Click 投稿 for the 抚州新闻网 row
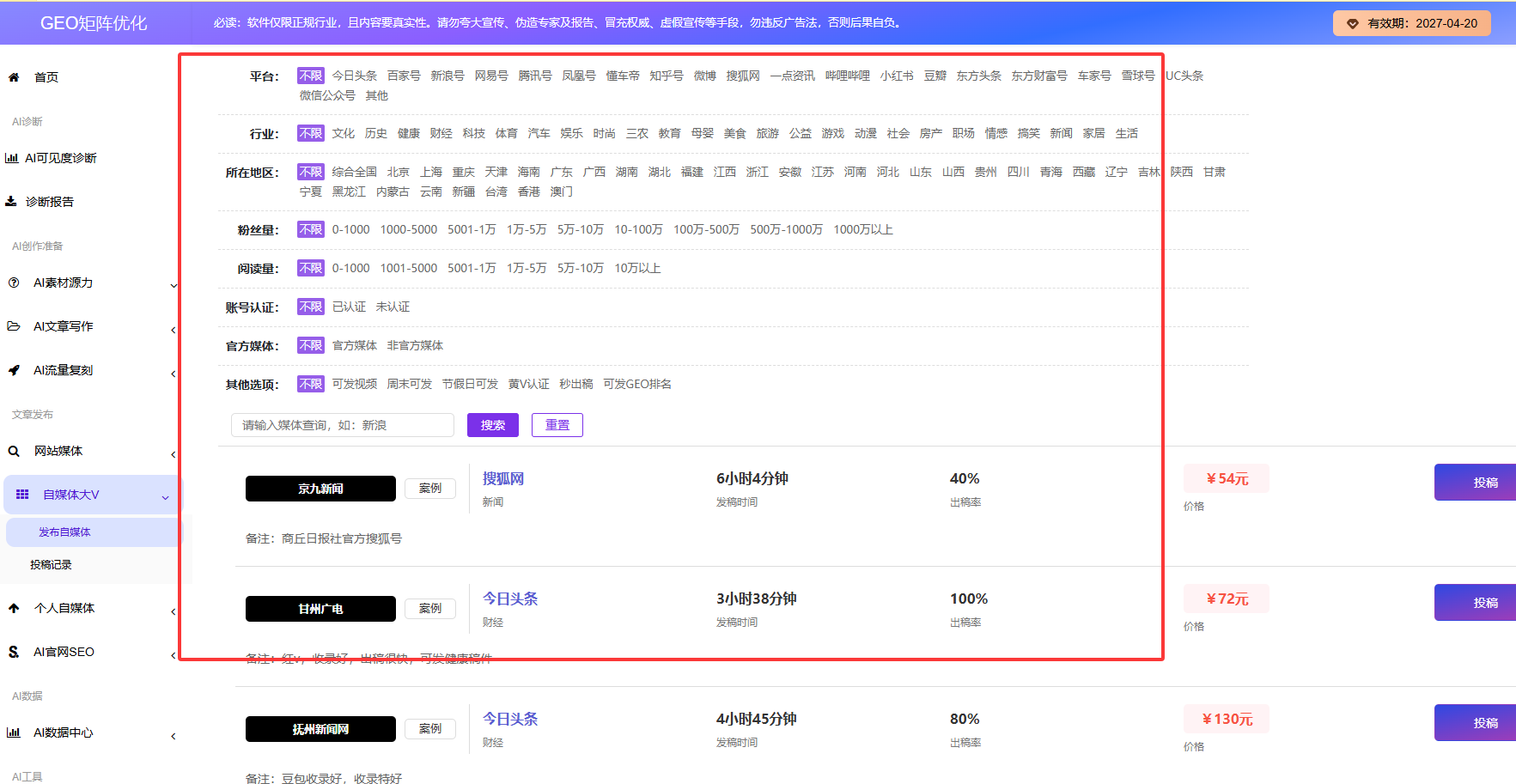This screenshot has height=784, width=1516. coord(1476,723)
